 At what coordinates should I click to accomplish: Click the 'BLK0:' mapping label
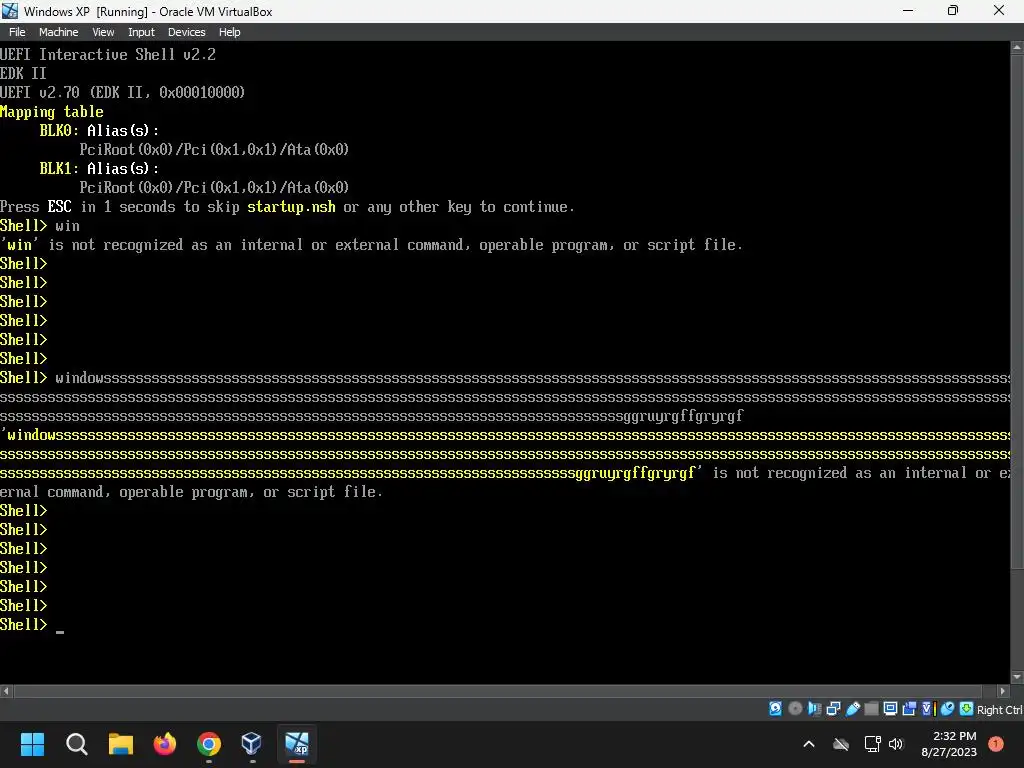pyautogui.click(x=59, y=131)
